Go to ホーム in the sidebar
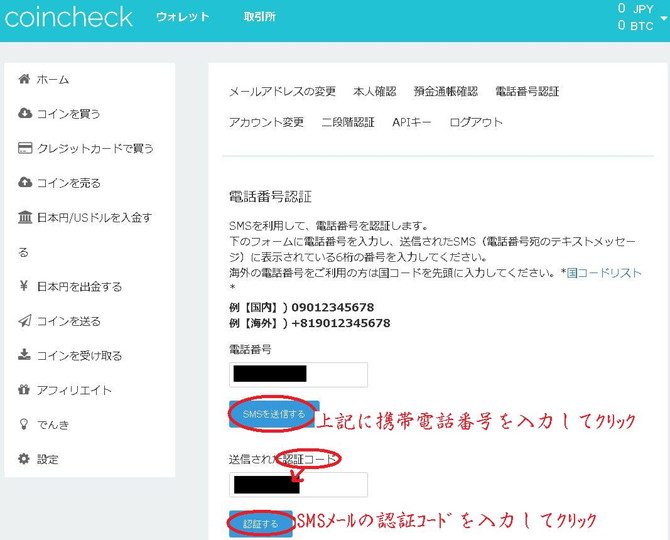 53,79
